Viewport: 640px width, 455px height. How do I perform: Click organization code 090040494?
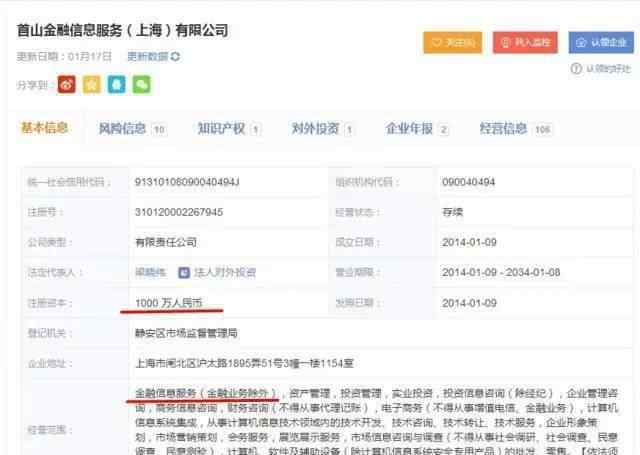(x=469, y=182)
